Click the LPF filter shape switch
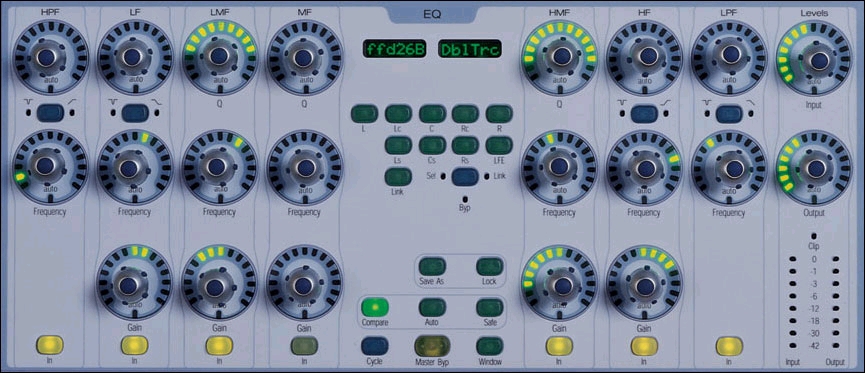 [729, 114]
